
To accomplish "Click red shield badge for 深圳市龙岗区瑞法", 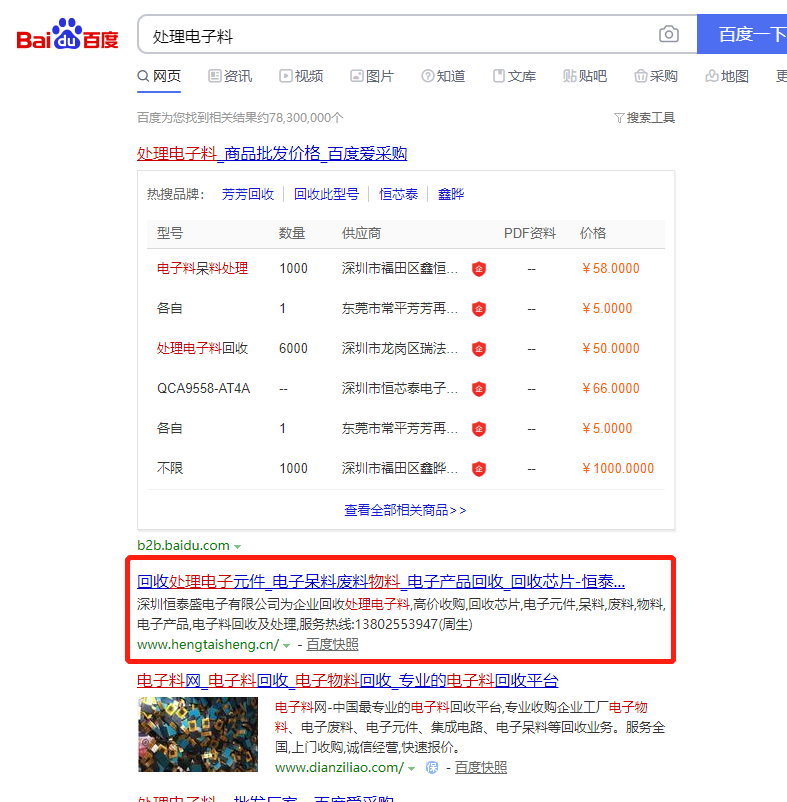I will 479,349.
